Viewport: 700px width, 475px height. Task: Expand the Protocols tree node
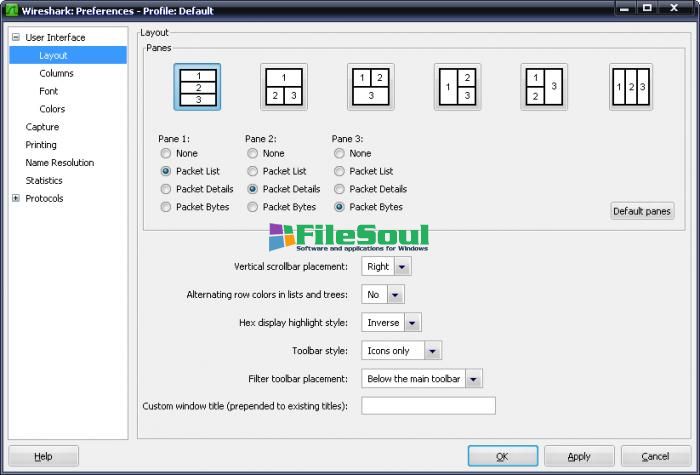[16, 199]
